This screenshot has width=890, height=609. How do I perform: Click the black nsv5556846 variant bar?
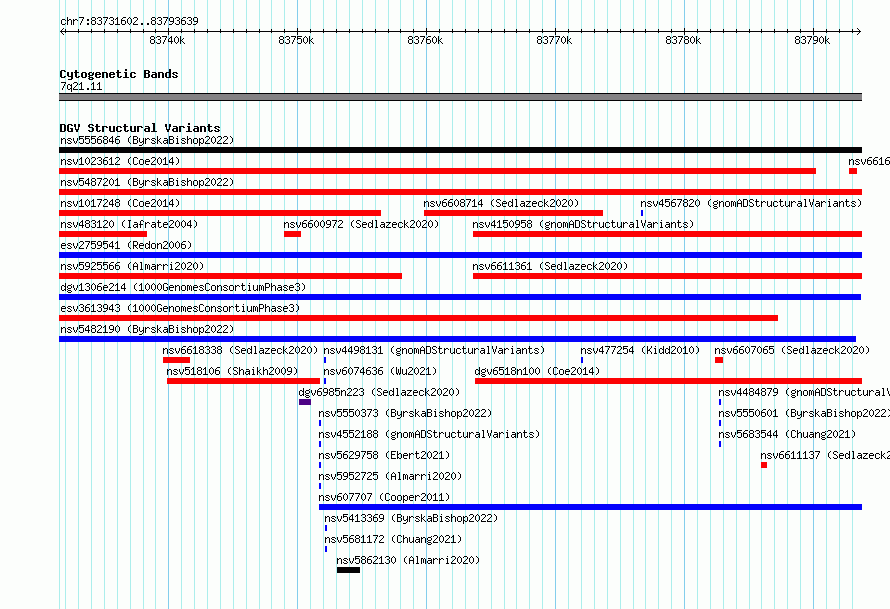click(460, 150)
